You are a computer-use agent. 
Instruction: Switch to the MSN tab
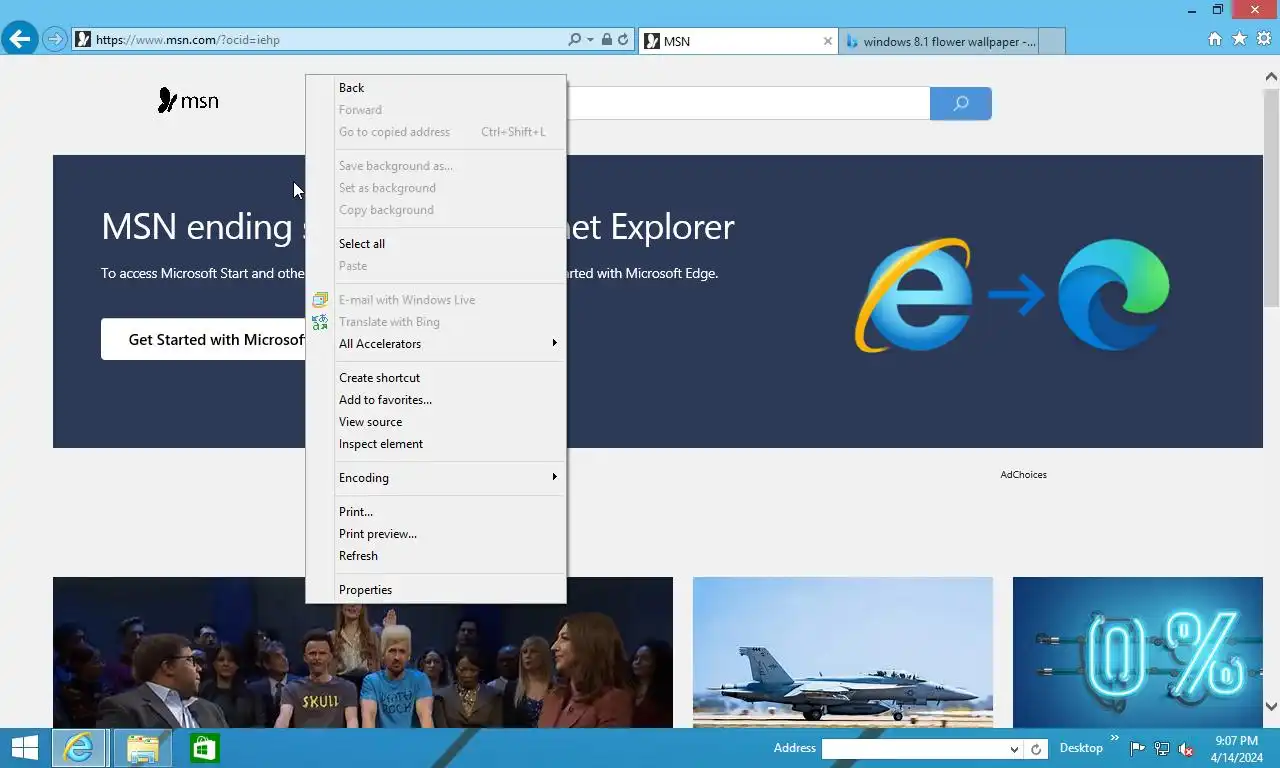737,41
